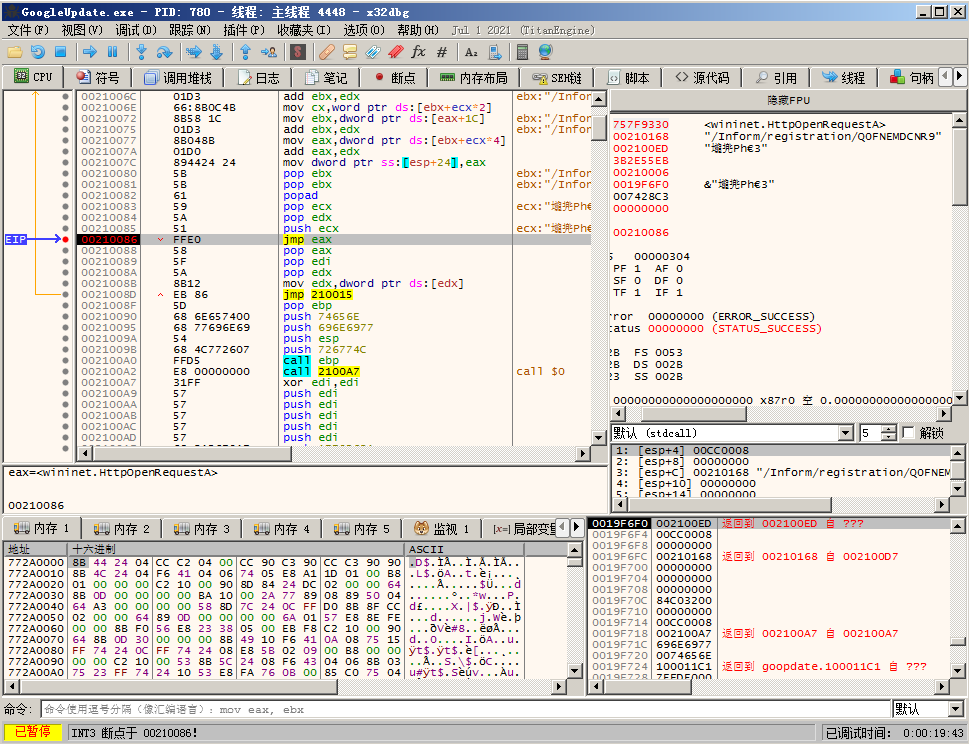Switch to the 断点 tab
This screenshot has height=744, width=969.
(395, 77)
